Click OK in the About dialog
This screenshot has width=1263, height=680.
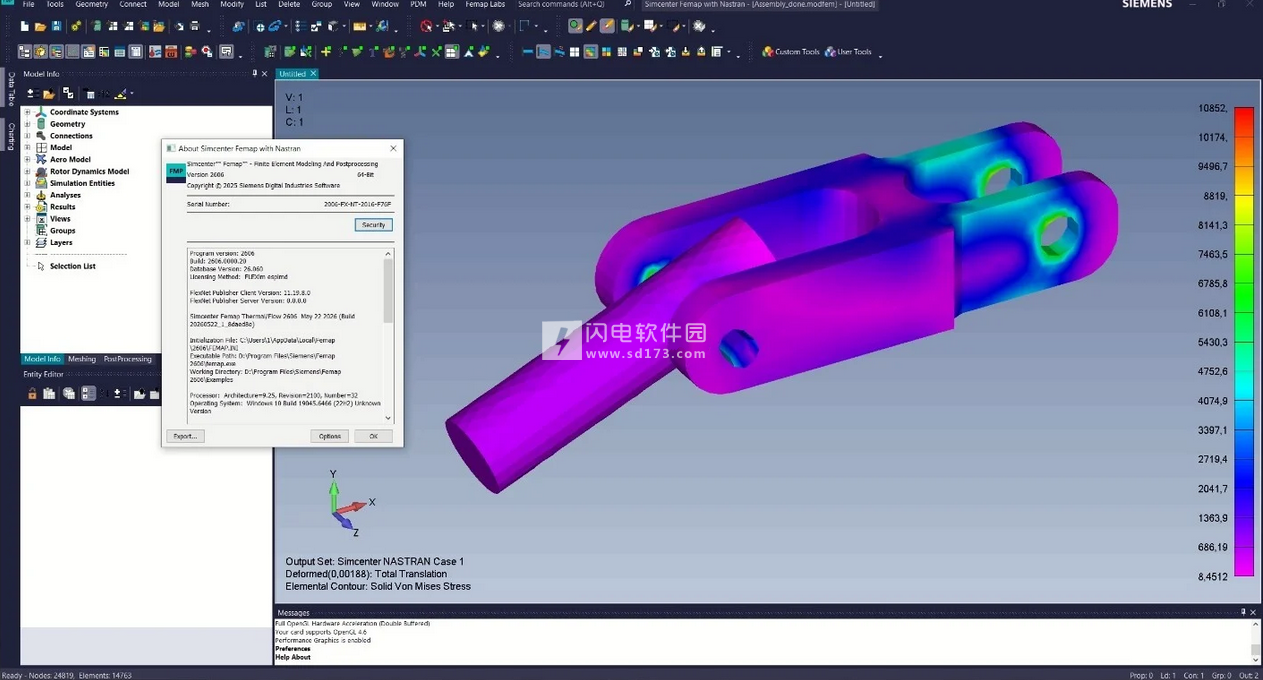point(373,436)
